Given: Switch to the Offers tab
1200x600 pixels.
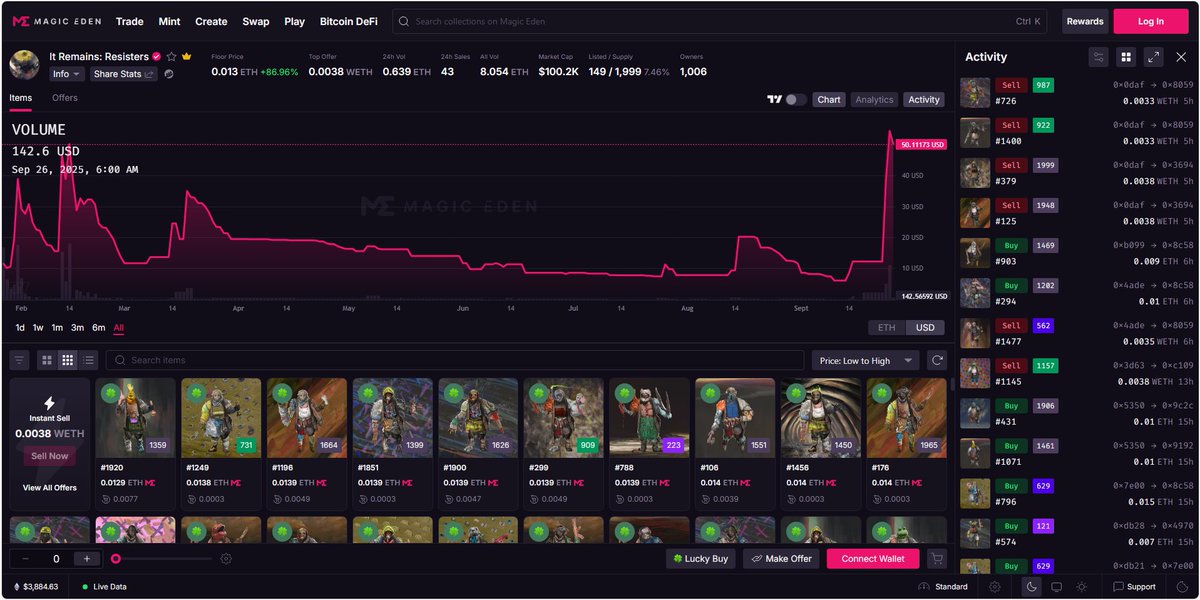Looking at the screenshot, I should 65,98.
